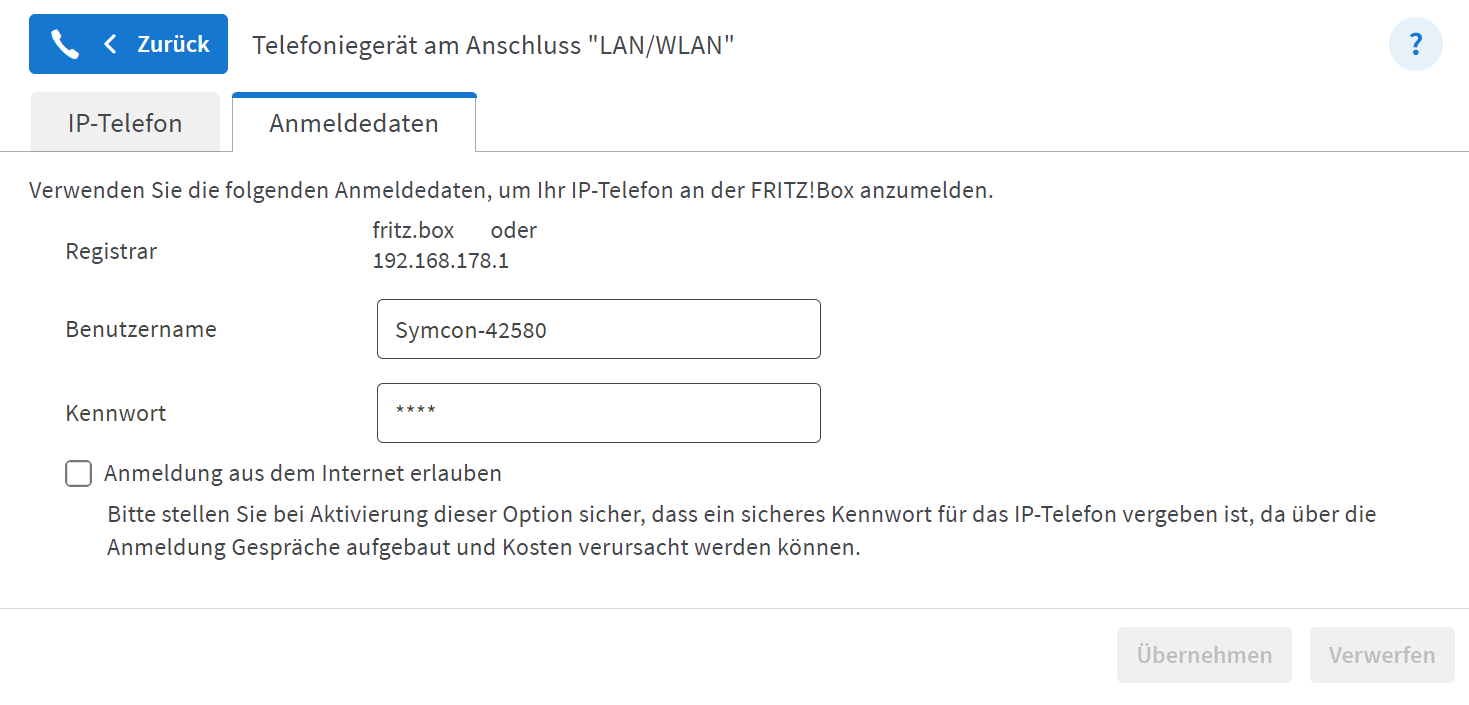Click the "Verwenden Sie die folgenden Anmeldedaten" instruction
This screenshot has height=705, width=1469.
click(511, 190)
